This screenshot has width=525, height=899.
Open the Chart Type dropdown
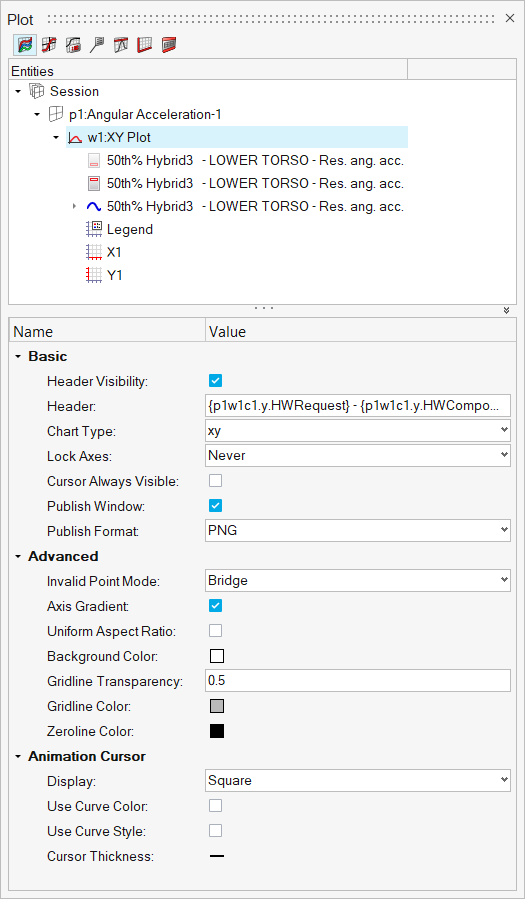[358, 429]
